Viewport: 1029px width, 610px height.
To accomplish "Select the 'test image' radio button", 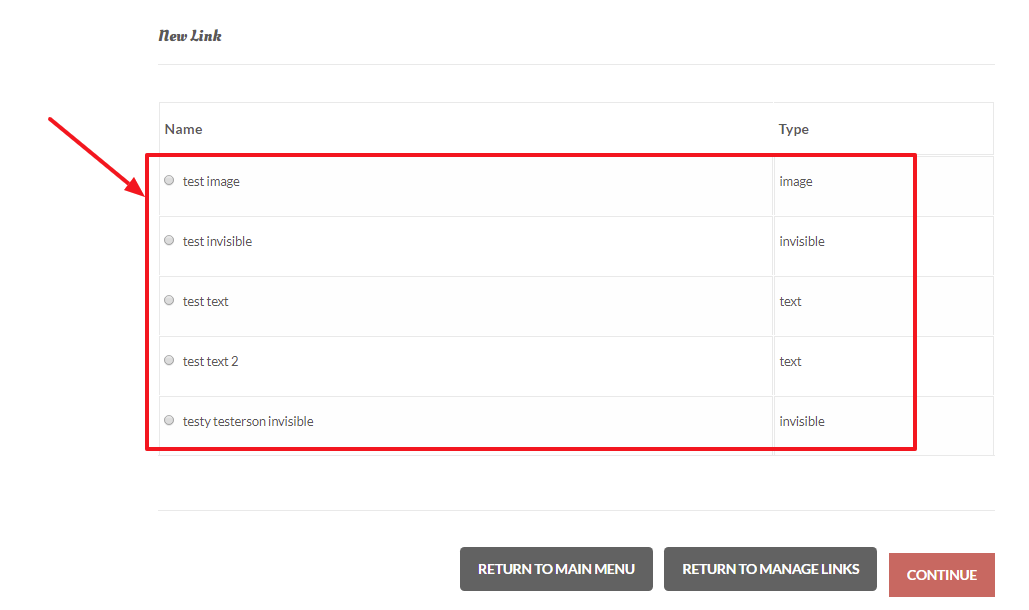I will point(169,180).
